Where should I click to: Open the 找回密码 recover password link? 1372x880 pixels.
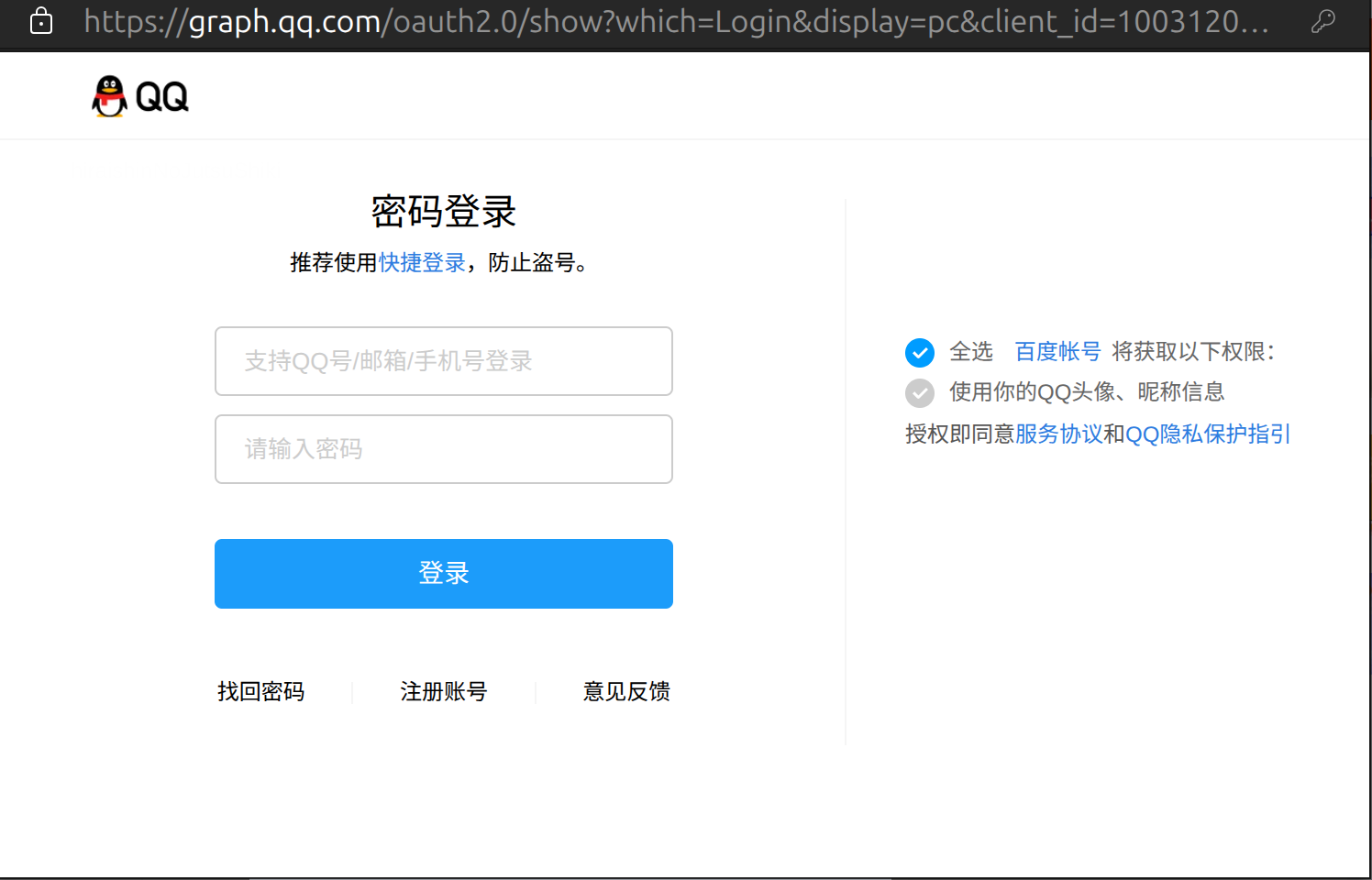coord(261,691)
